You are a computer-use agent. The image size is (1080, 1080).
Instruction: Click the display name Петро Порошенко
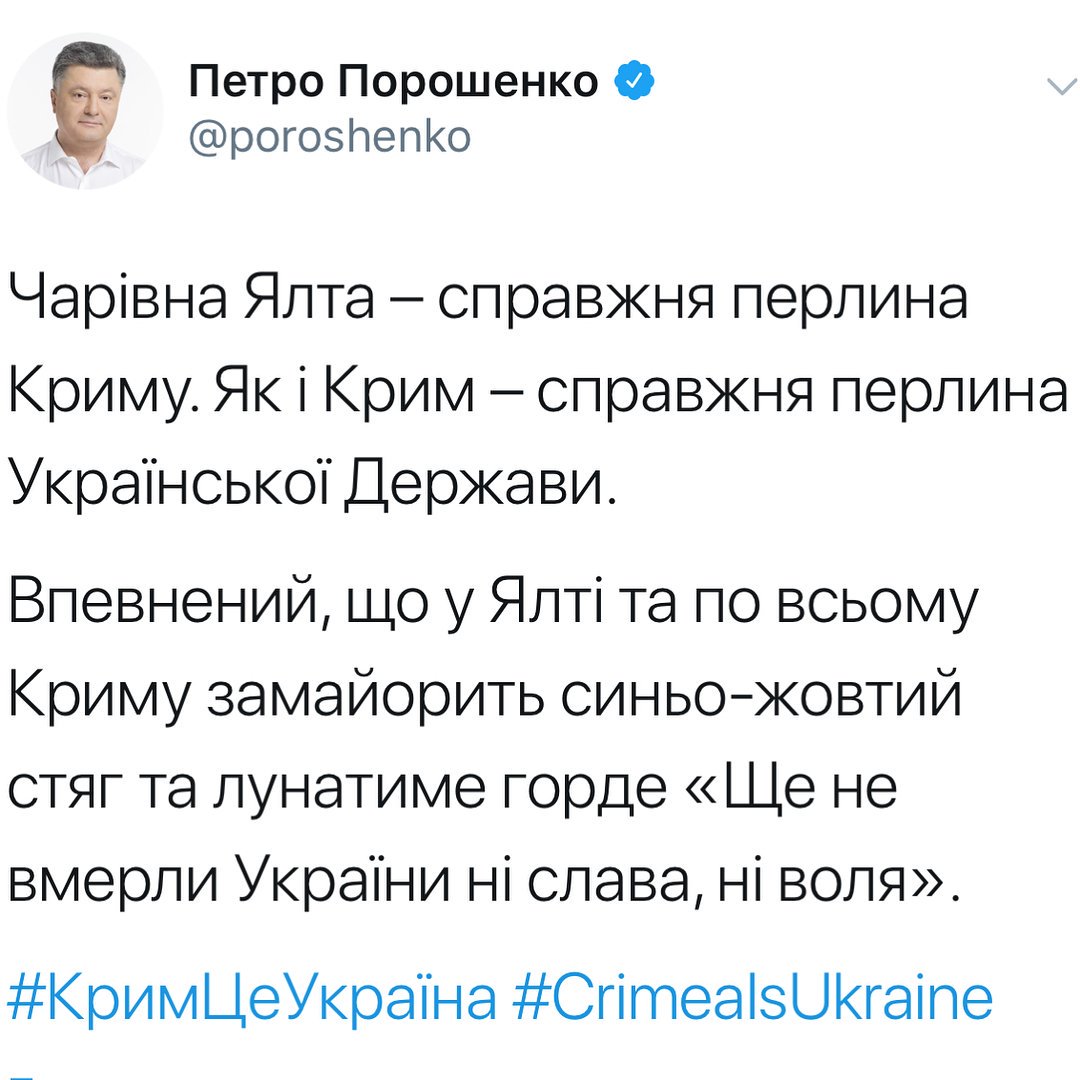coord(394,82)
